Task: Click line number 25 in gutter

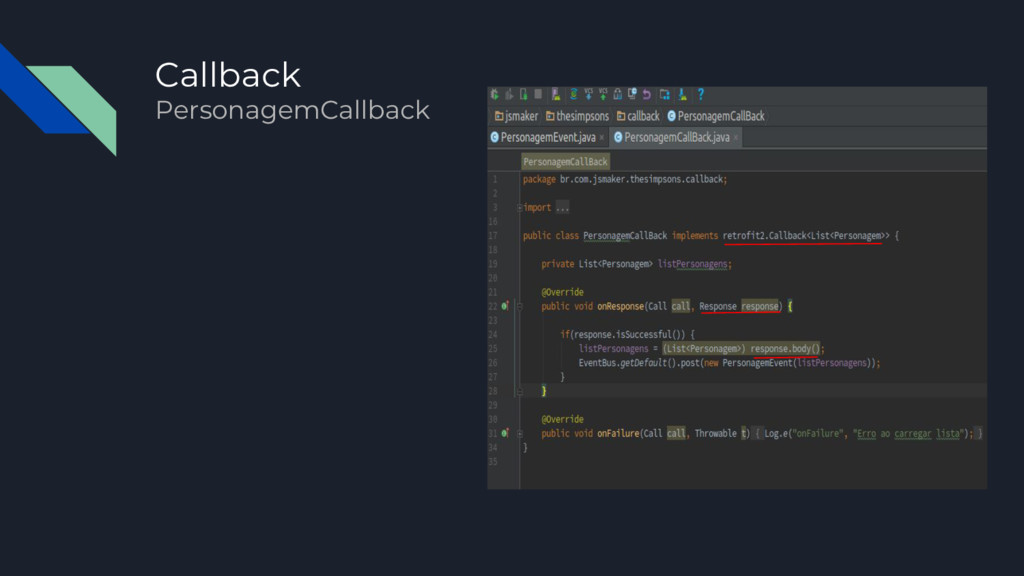Action: 492,349
